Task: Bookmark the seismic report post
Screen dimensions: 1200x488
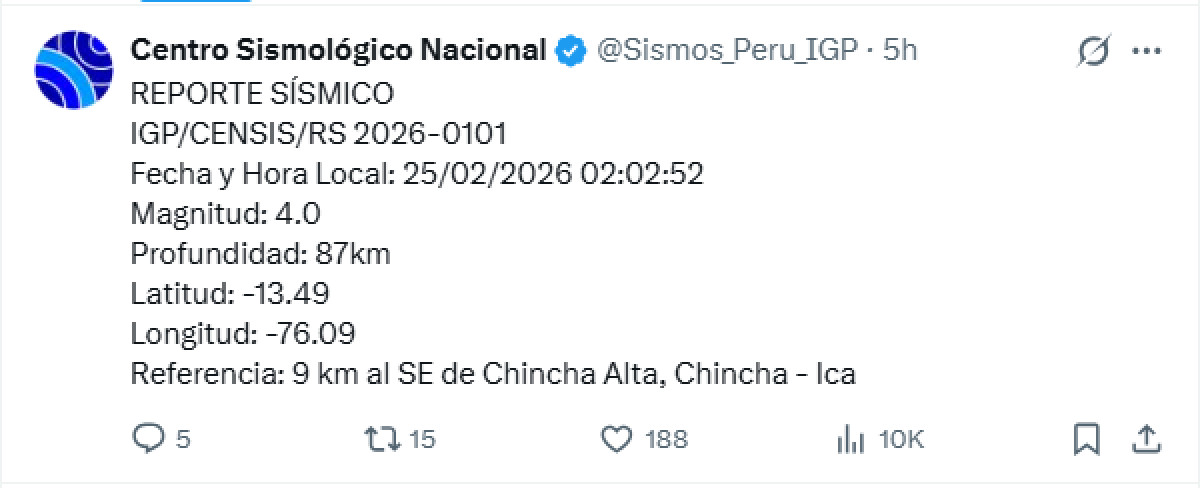Action: 1087,438
